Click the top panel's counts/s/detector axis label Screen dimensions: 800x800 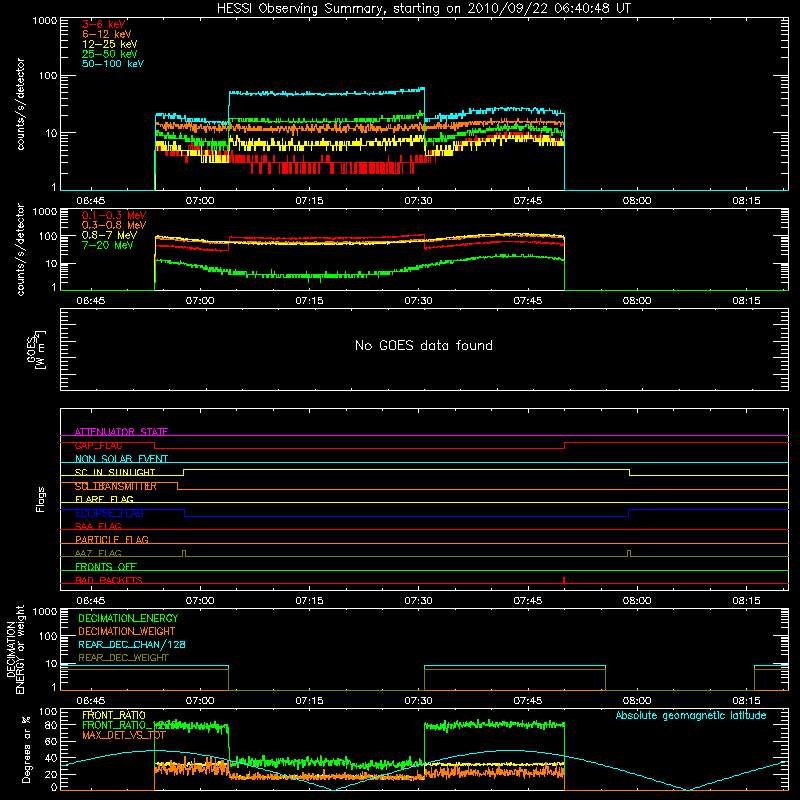pyautogui.click(x=20, y=104)
